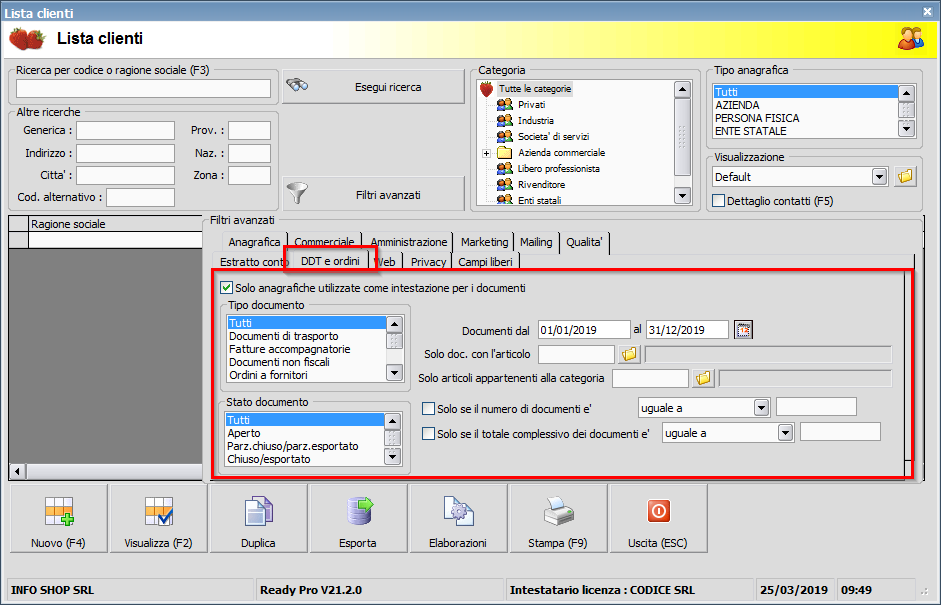Open Visualizza (F2) to view client

158,519
